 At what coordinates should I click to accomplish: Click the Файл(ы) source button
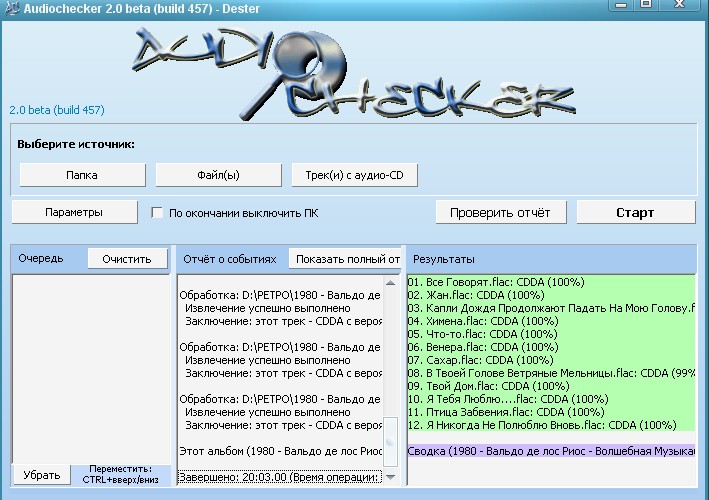tap(218, 174)
